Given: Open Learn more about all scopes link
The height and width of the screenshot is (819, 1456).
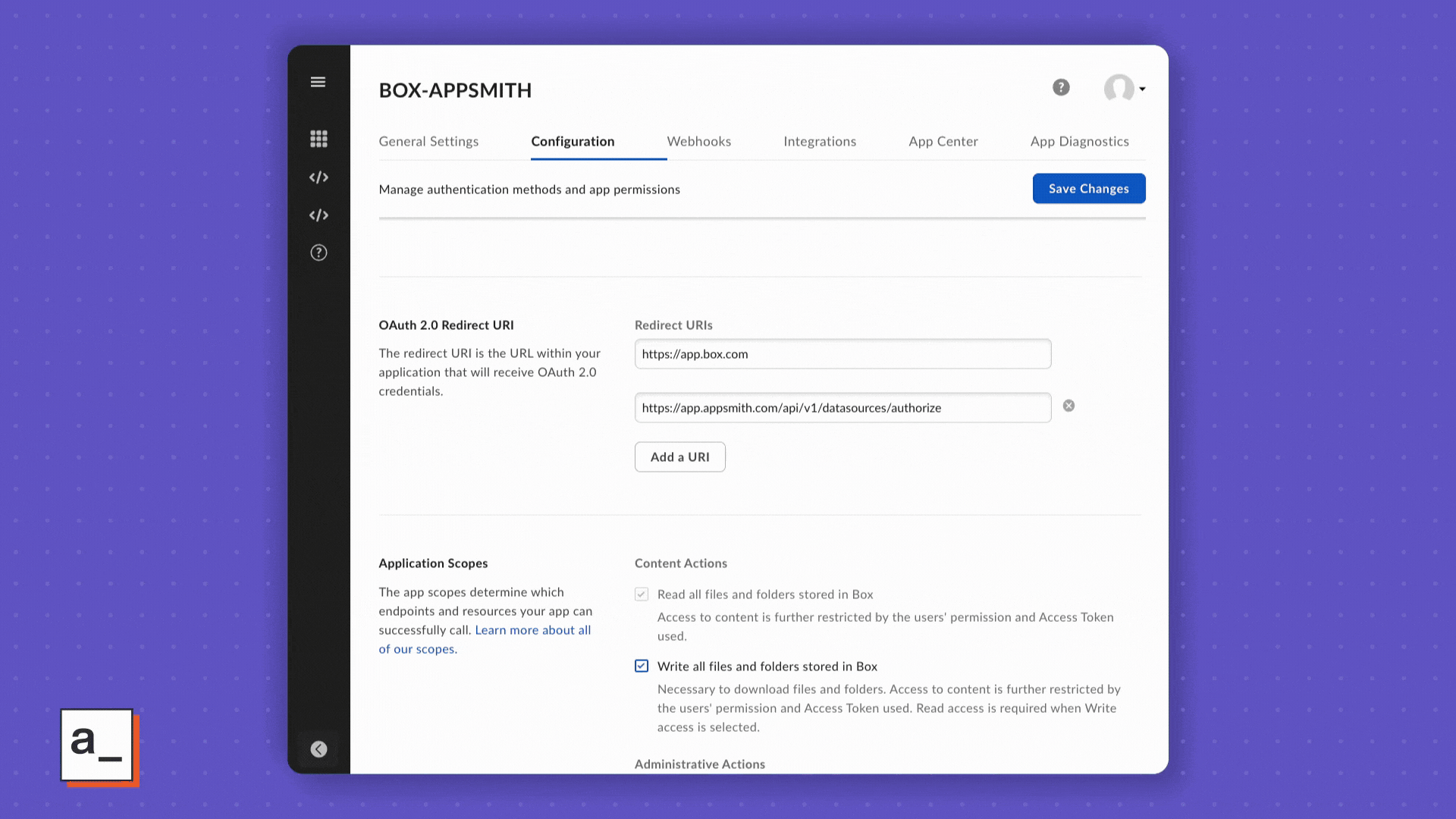Looking at the screenshot, I should [x=532, y=630].
